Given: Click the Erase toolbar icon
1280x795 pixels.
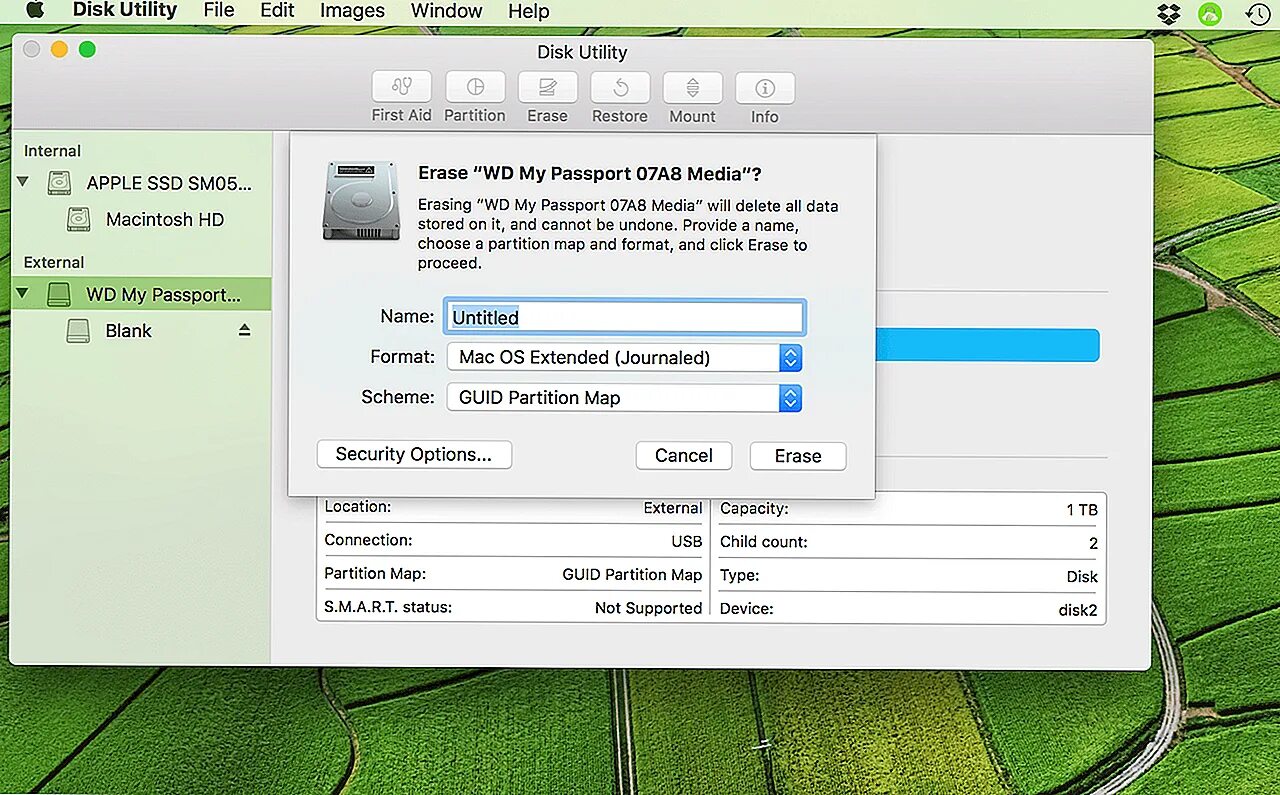Looking at the screenshot, I should pyautogui.click(x=548, y=87).
